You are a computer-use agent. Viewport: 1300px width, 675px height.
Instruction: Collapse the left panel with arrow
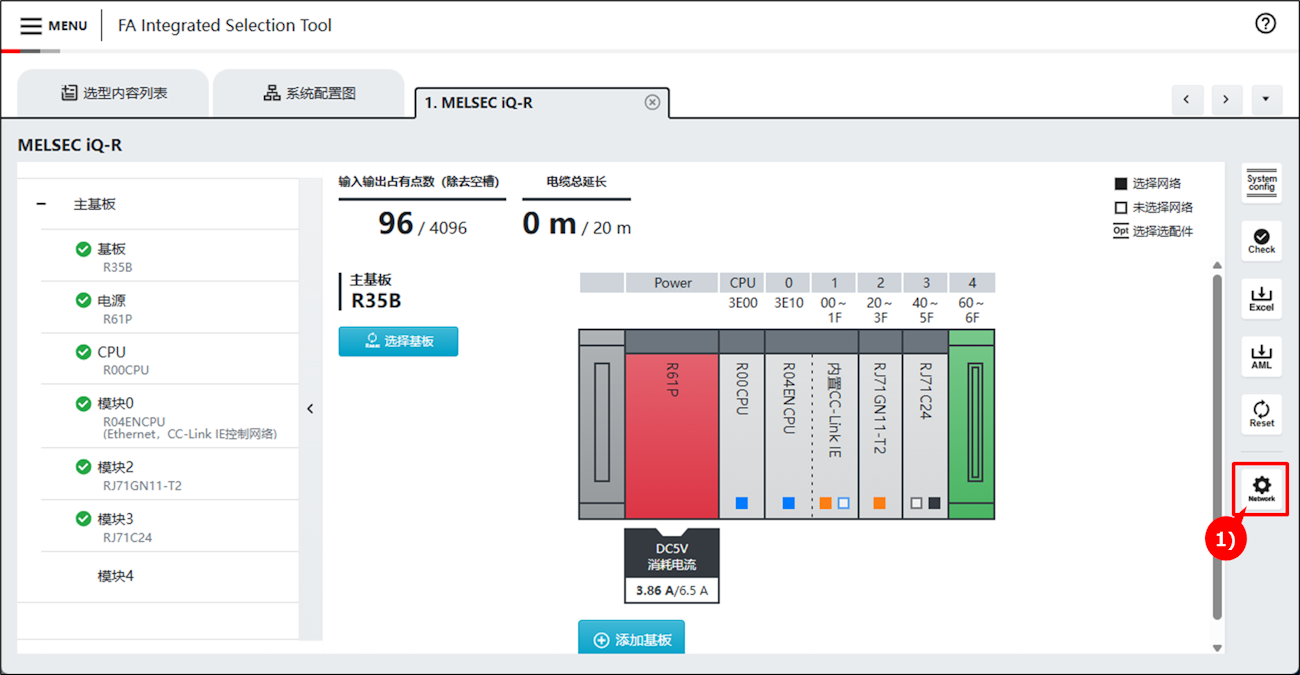(310, 408)
